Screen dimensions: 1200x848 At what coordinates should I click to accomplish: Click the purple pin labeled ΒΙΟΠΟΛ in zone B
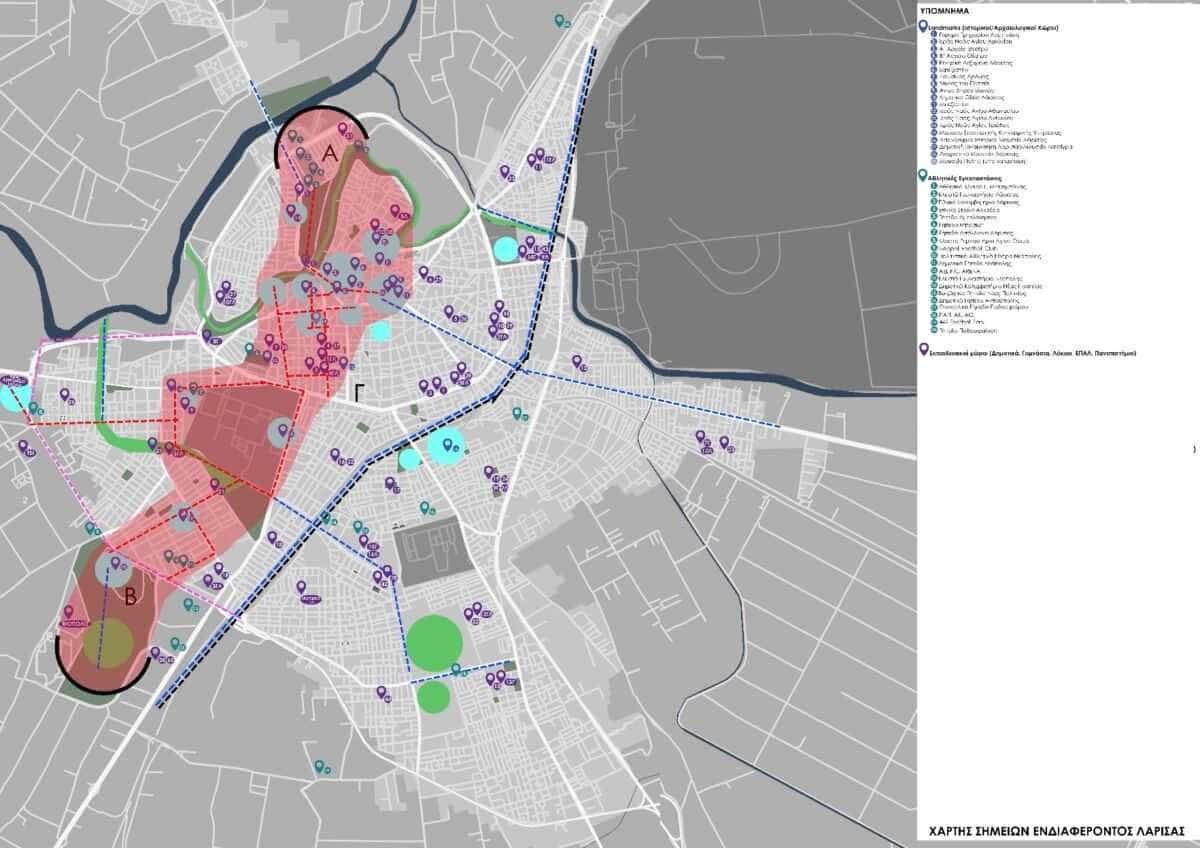pyautogui.click(x=68, y=612)
